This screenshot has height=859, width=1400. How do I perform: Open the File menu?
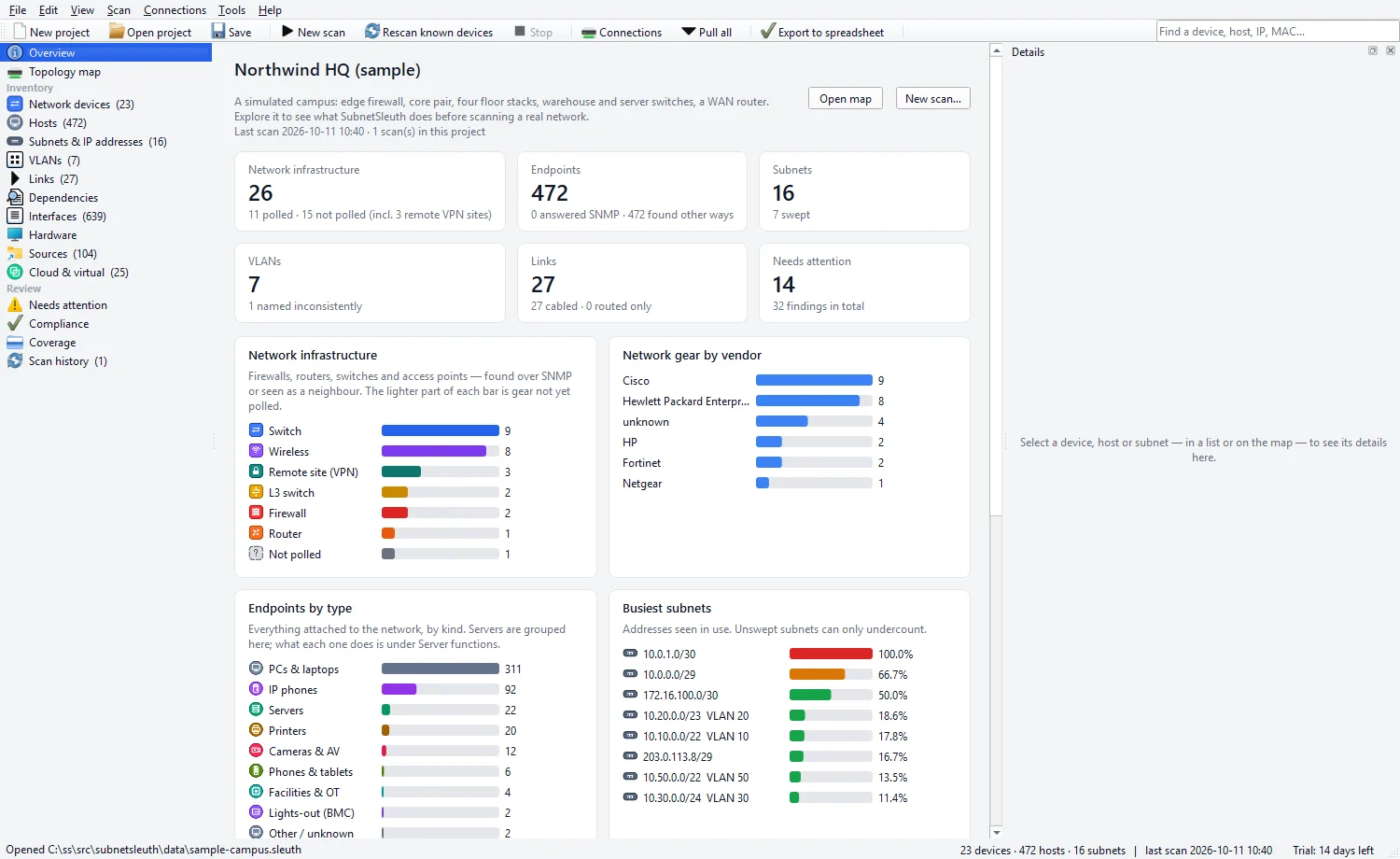pos(18,10)
